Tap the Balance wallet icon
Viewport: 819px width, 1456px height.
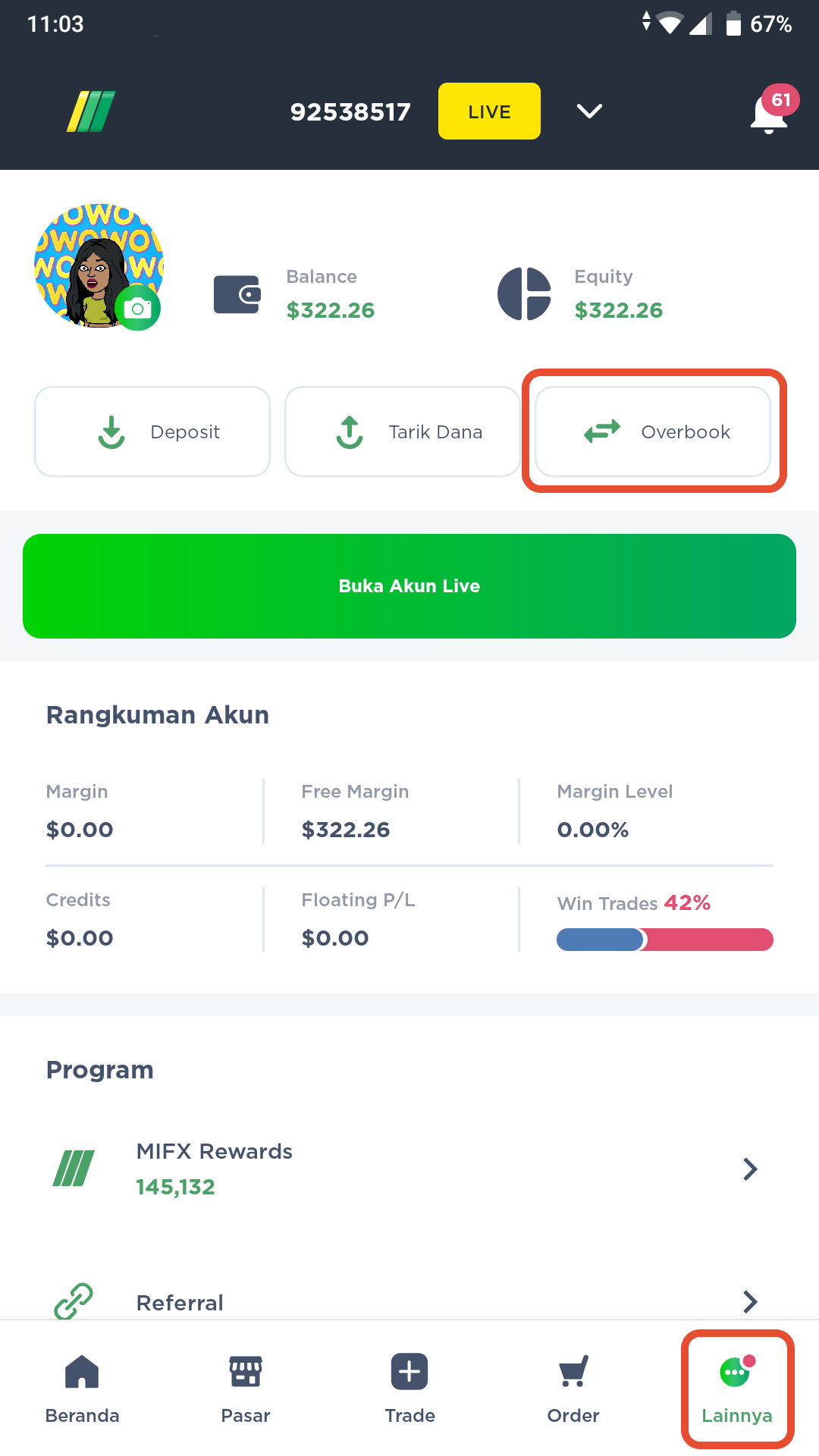[x=237, y=294]
